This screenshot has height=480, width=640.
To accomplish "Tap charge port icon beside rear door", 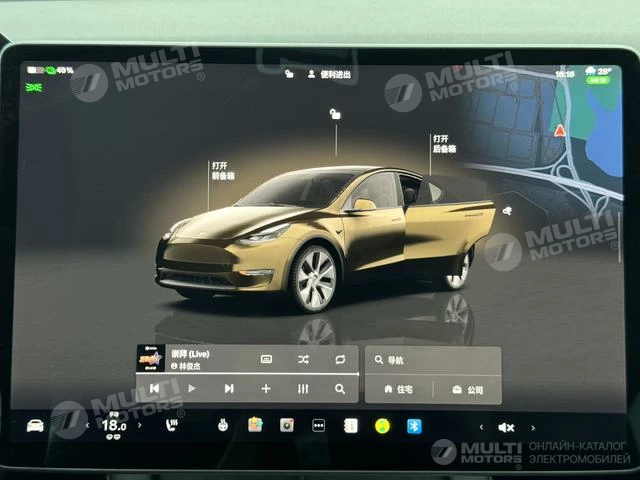I will 507,211.
